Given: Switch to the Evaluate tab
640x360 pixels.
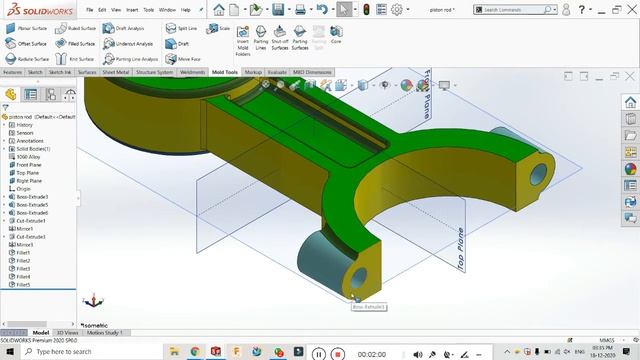Looking at the screenshot, I should pos(277,72).
